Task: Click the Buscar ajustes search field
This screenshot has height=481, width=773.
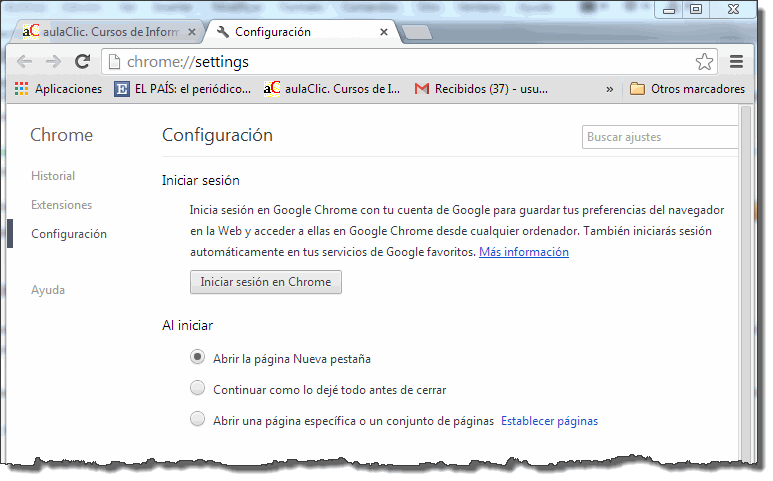Action: 660,137
